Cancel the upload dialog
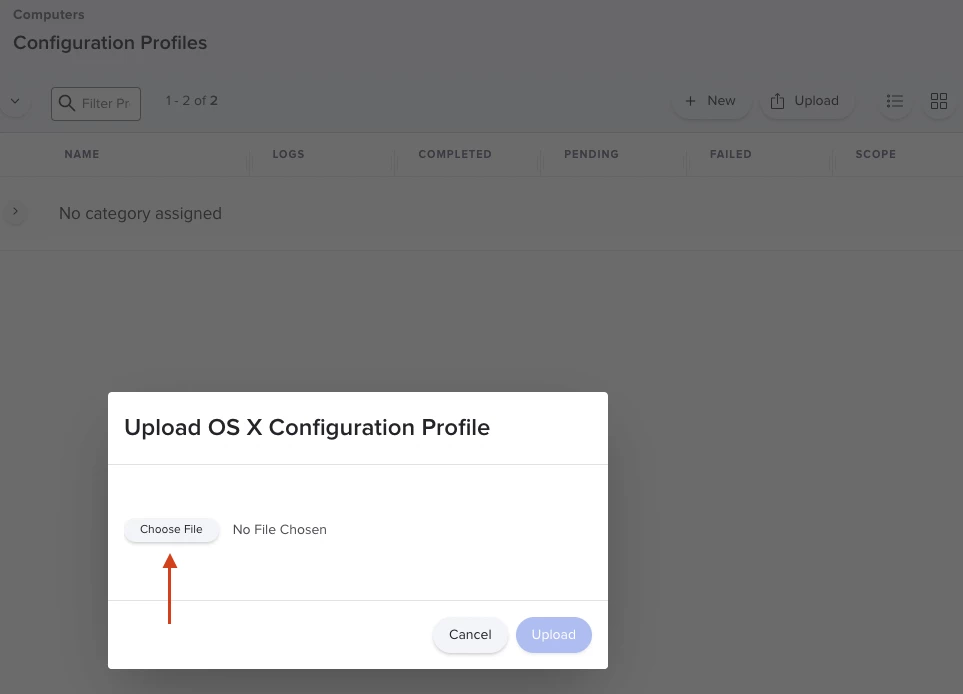The image size is (963, 694). (x=470, y=634)
